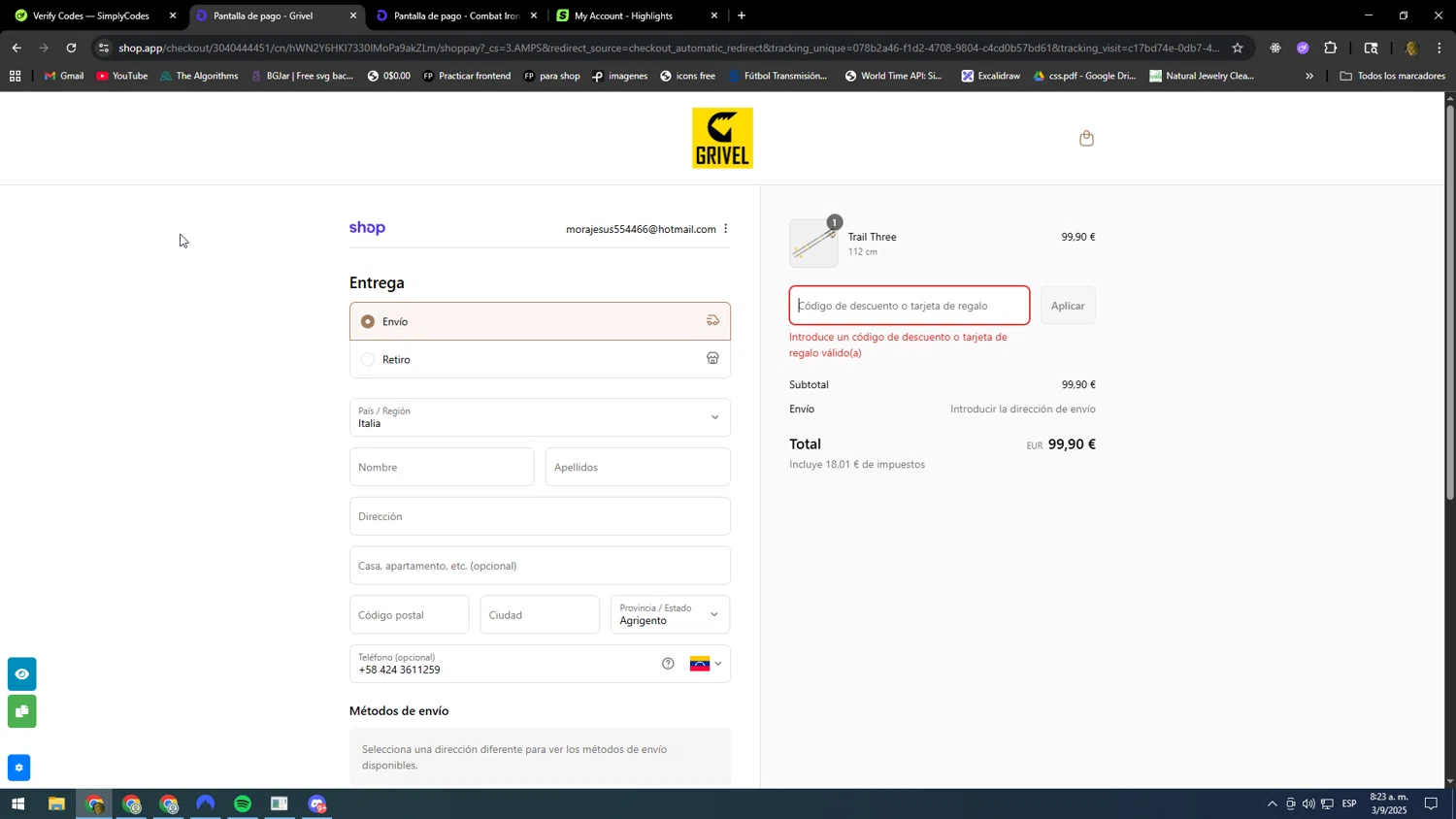Select the Retiro pickup option
This screenshot has height=819, width=1456.
tap(540, 359)
